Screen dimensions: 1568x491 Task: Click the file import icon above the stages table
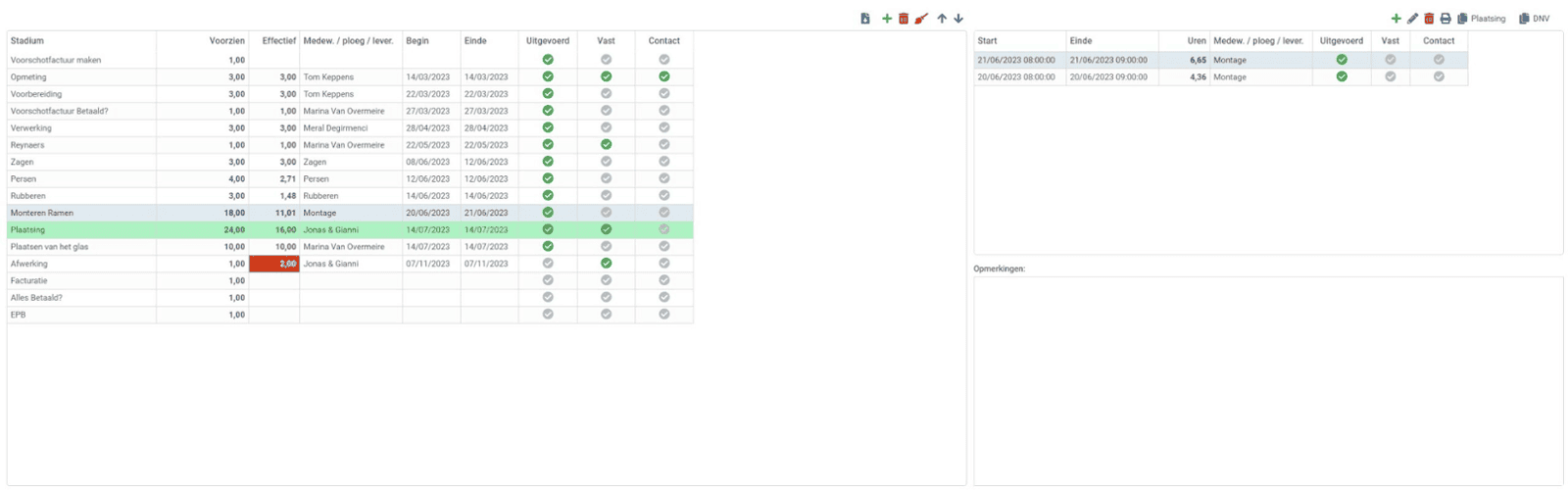(865, 19)
